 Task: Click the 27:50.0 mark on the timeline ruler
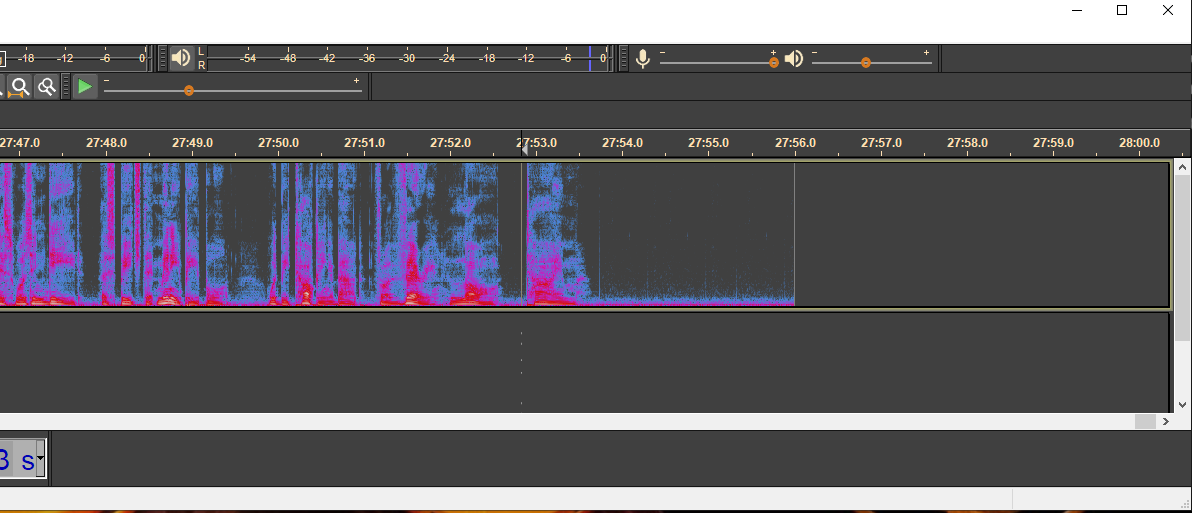(x=278, y=143)
